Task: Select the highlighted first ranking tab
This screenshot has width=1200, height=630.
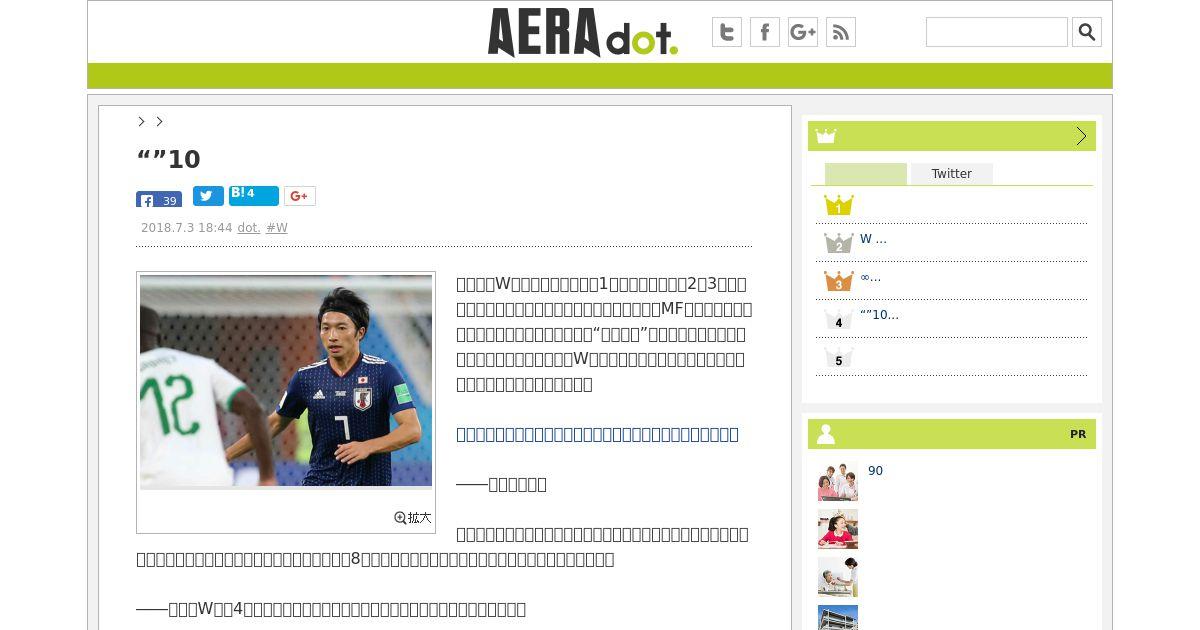Action: click(866, 174)
